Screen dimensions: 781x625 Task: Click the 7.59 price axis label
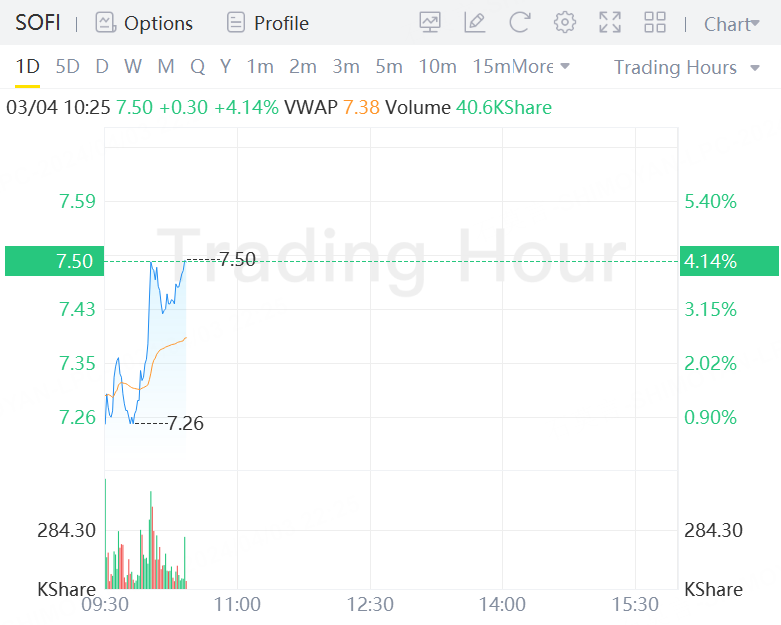[x=77, y=201]
